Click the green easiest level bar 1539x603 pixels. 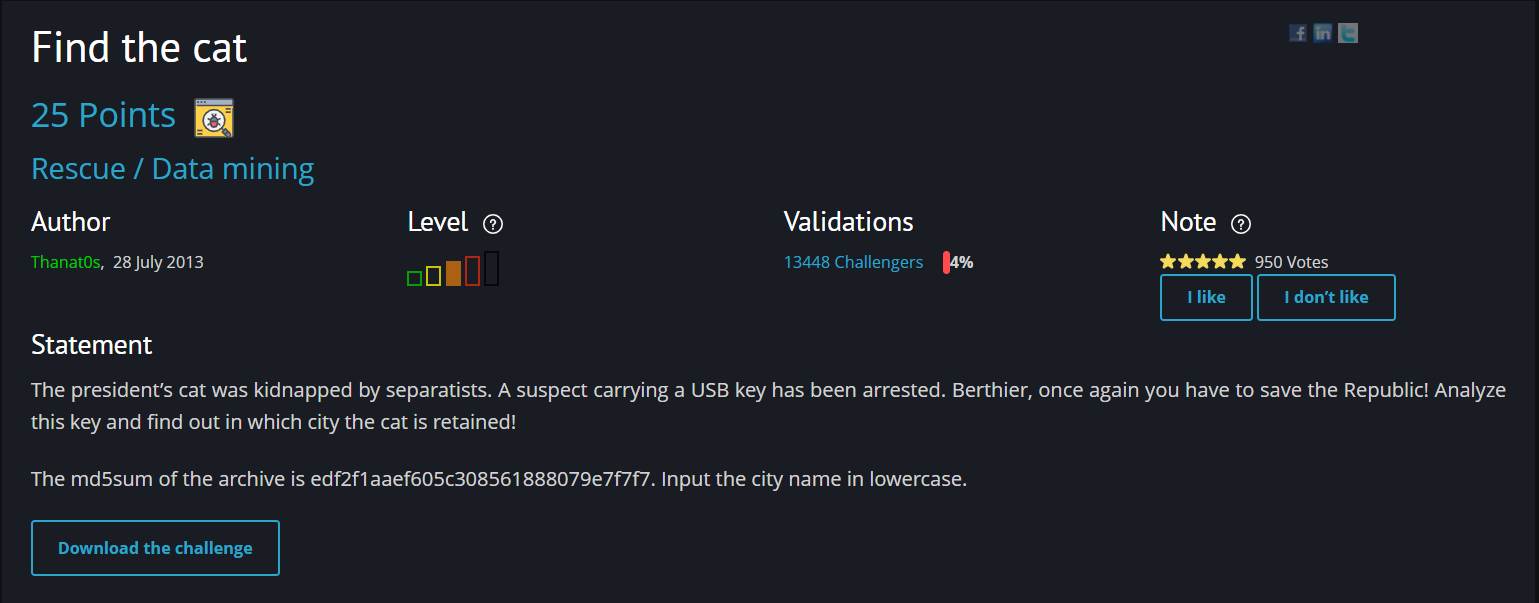414,278
